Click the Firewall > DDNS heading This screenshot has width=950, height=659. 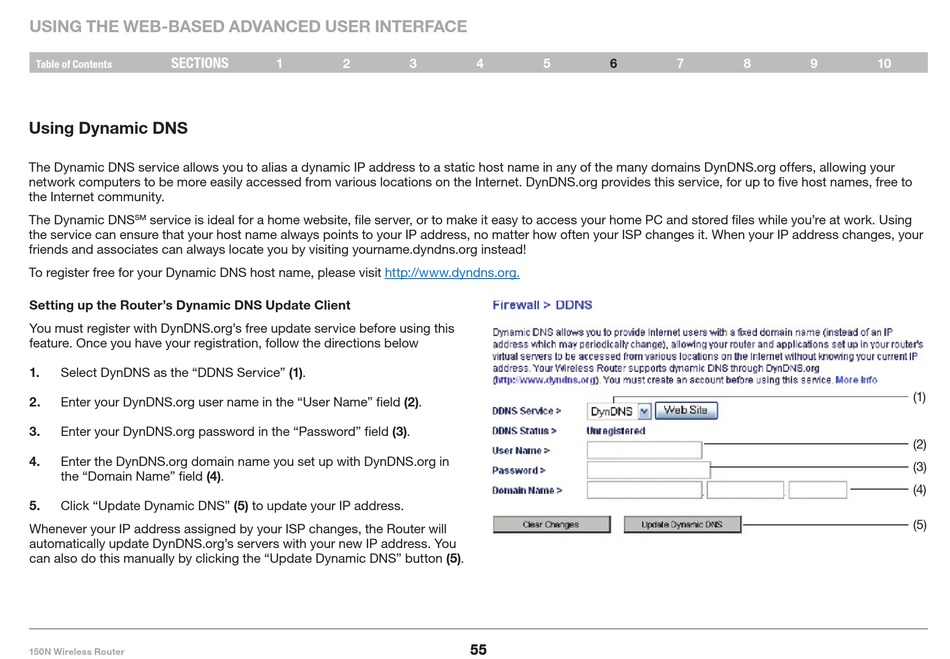click(542, 305)
